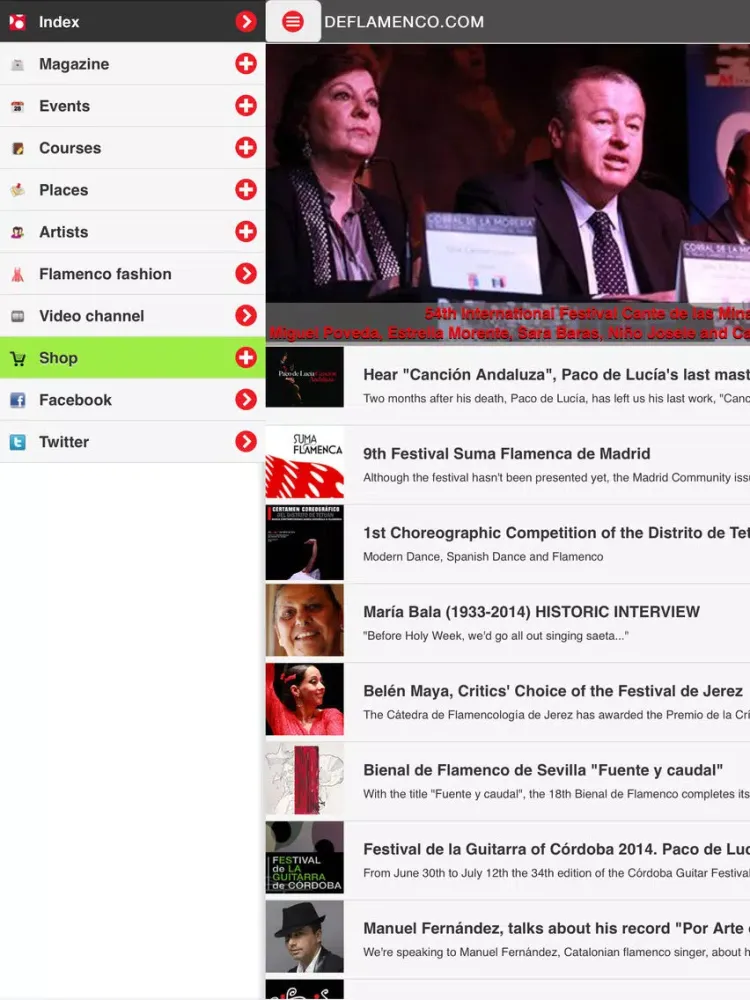Select the Courses menu item
Viewport: 750px width, 1000px height.
point(132,148)
